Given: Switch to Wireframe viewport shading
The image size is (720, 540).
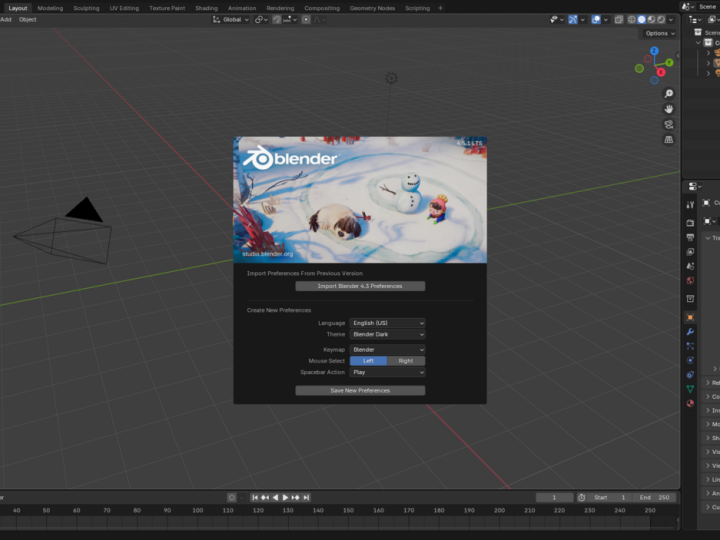Looking at the screenshot, I should [x=632, y=20].
